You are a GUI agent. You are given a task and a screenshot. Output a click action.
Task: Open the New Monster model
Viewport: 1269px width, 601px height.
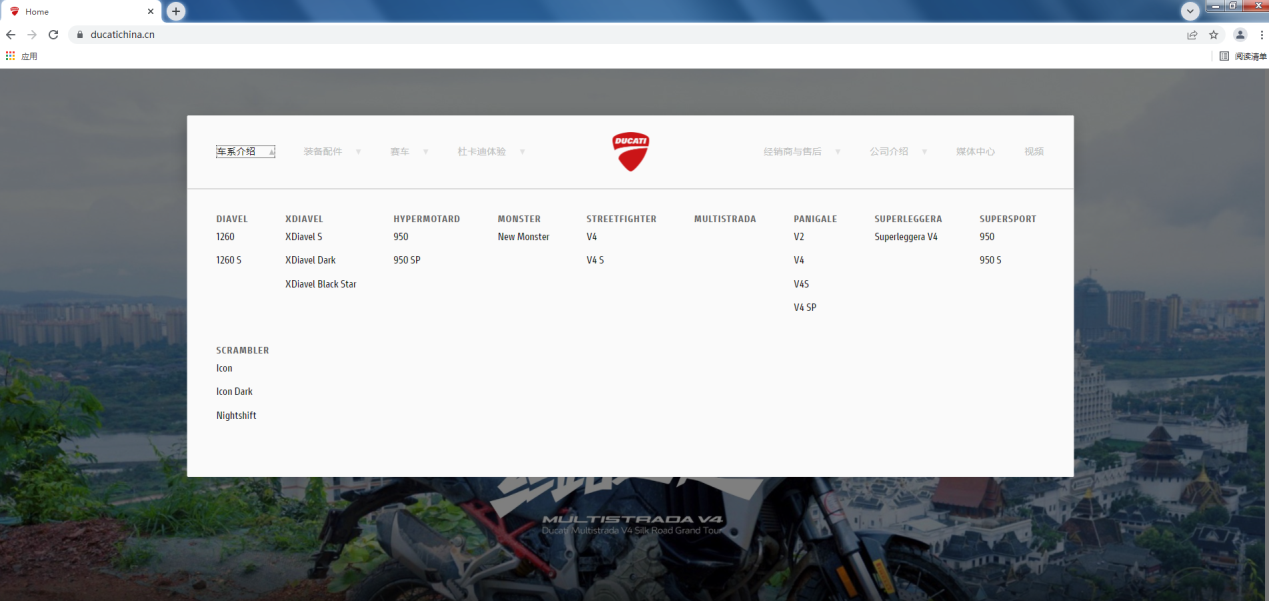pos(524,237)
